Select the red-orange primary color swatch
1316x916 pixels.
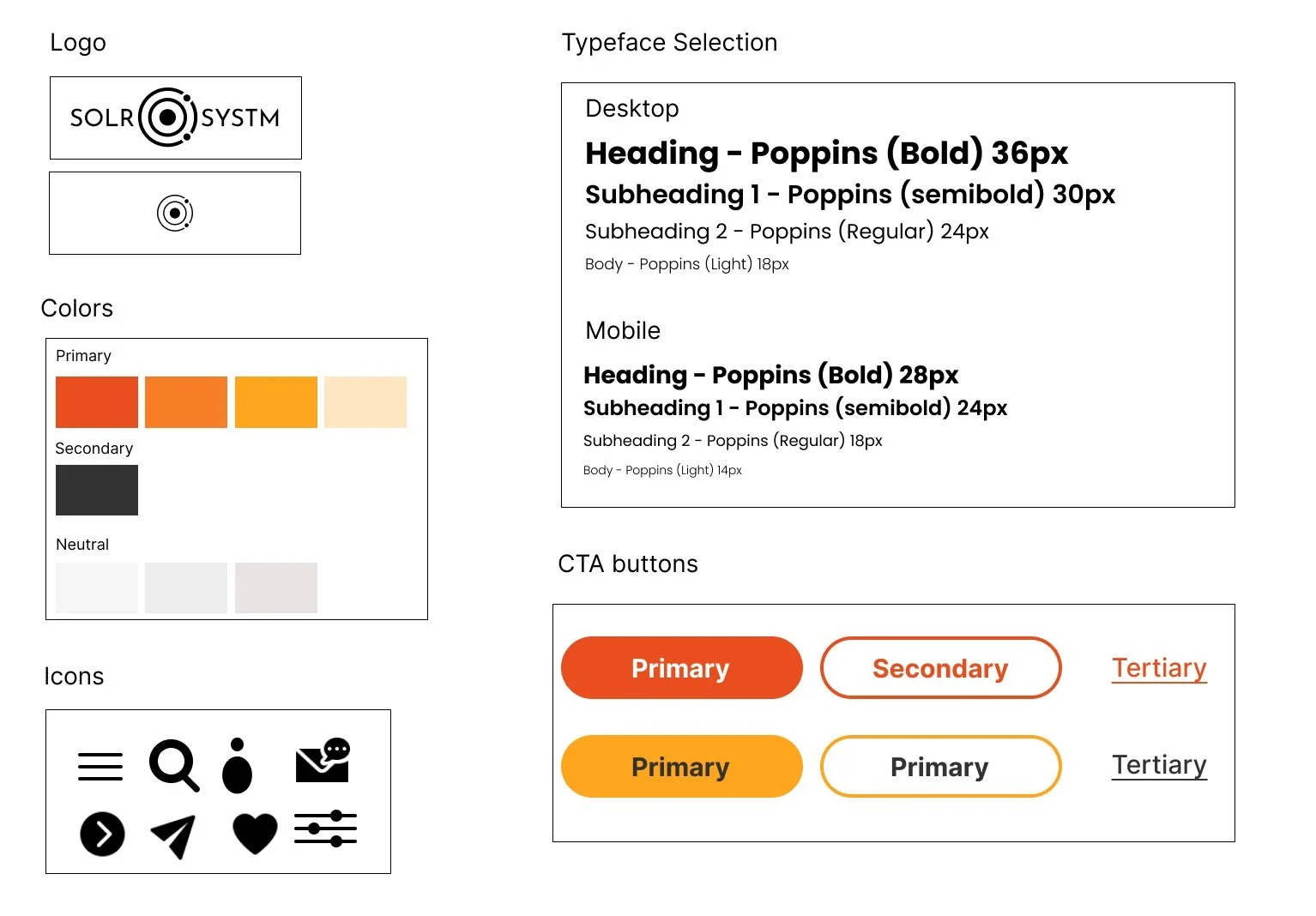click(97, 402)
